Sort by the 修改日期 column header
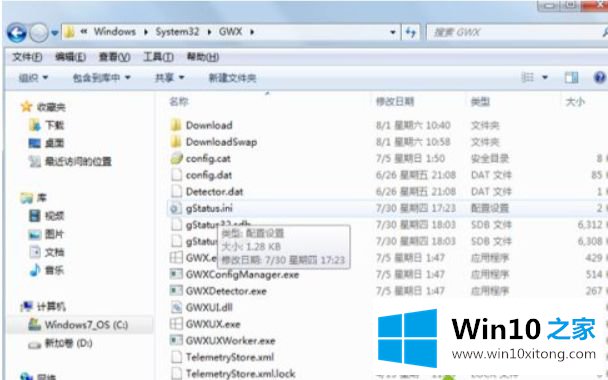The image size is (608, 380). pyautogui.click(x=395, y=102)
